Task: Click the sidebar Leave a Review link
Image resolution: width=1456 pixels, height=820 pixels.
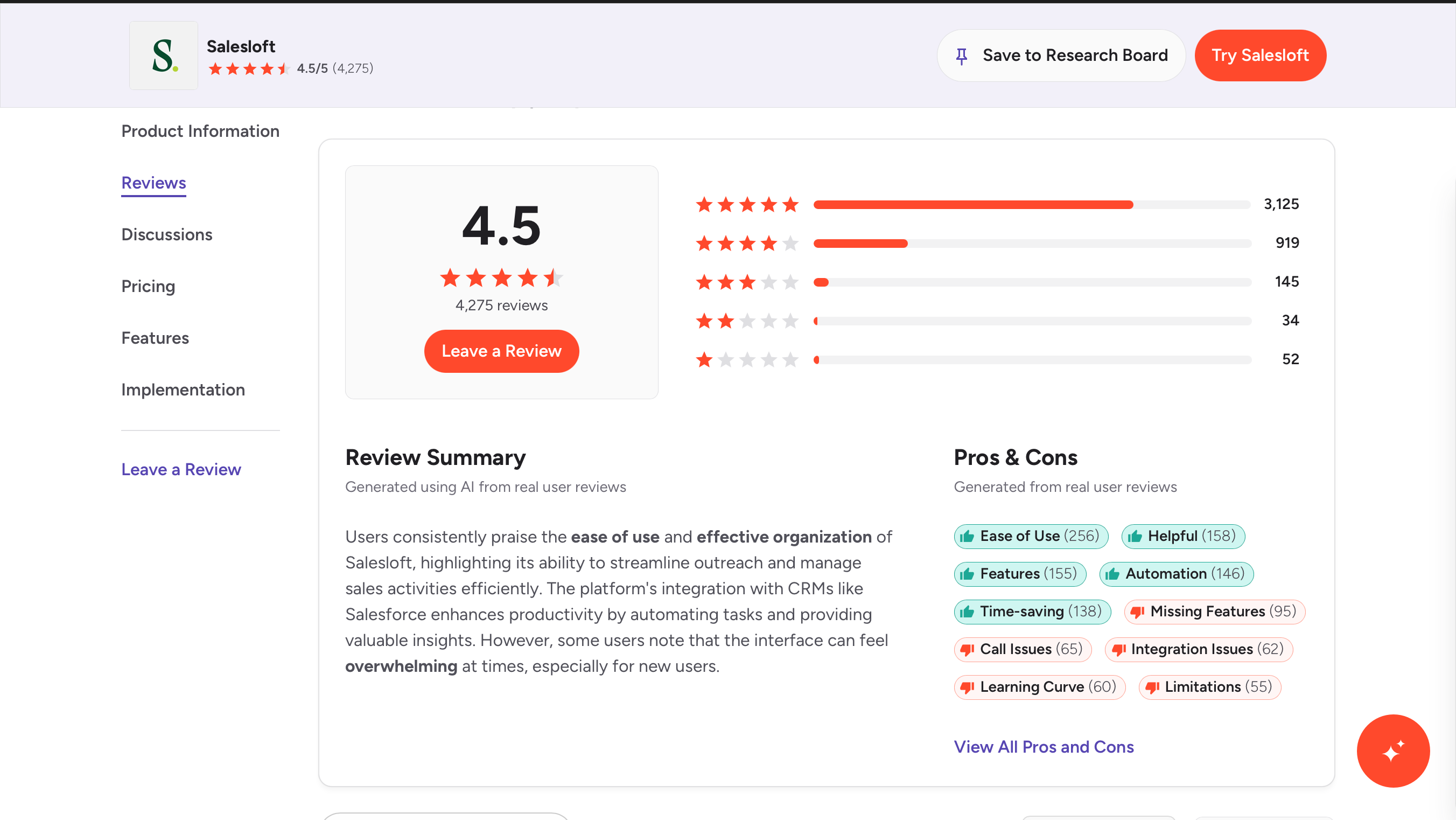Action: tap(181, 469)
